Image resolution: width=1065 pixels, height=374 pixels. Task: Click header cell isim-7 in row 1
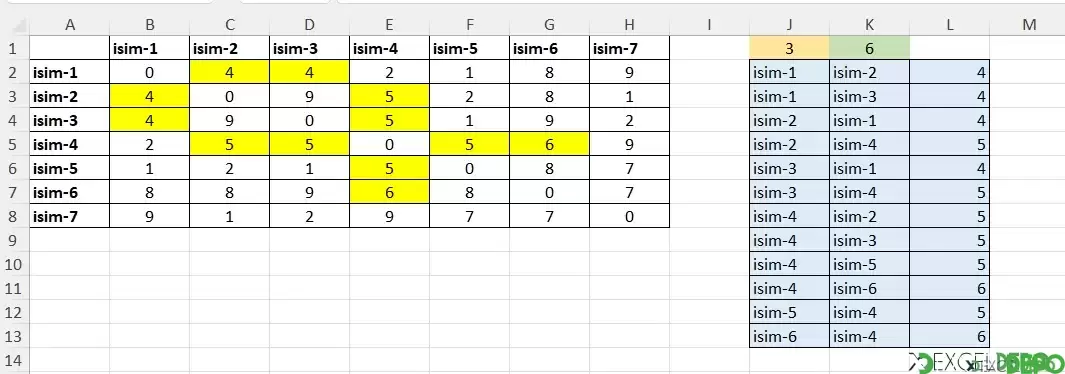click(x=629, y=48)
